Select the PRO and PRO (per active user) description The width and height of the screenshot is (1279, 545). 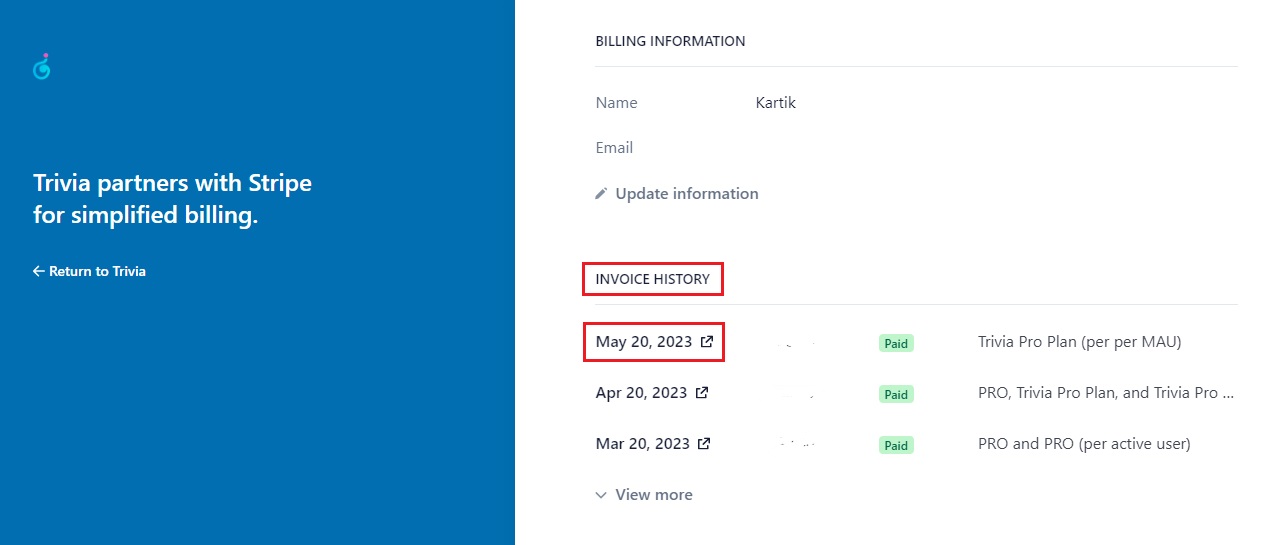[x=1084, y=444]
